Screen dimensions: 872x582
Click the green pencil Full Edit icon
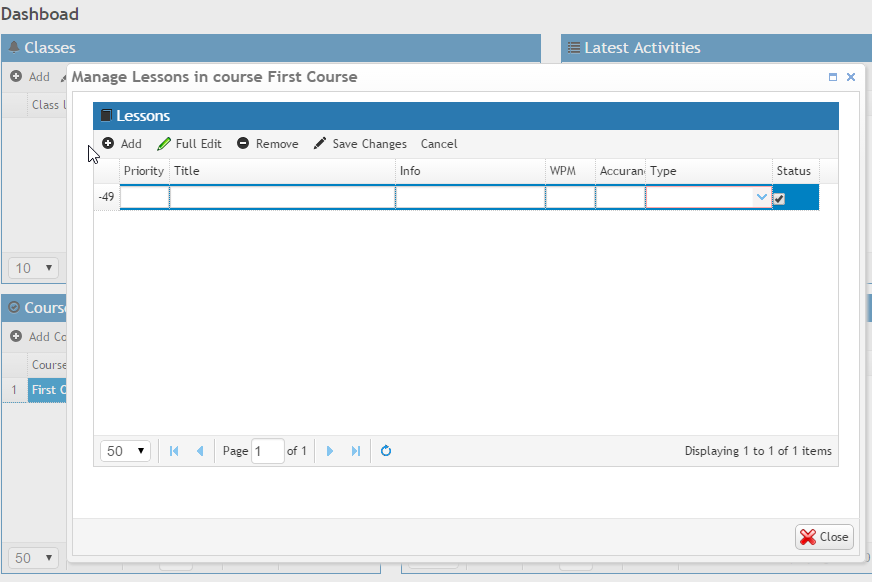click(x=164, y=144)
